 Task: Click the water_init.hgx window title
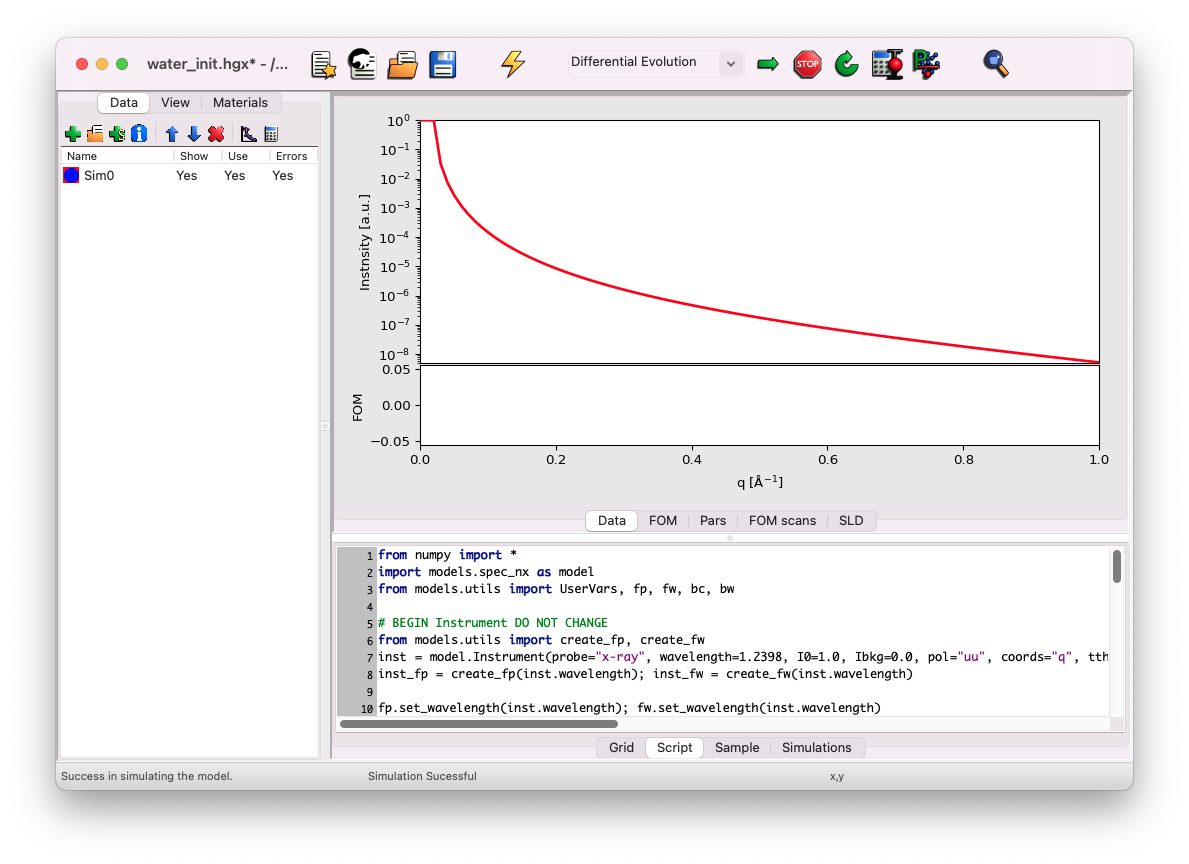(217, 64)
